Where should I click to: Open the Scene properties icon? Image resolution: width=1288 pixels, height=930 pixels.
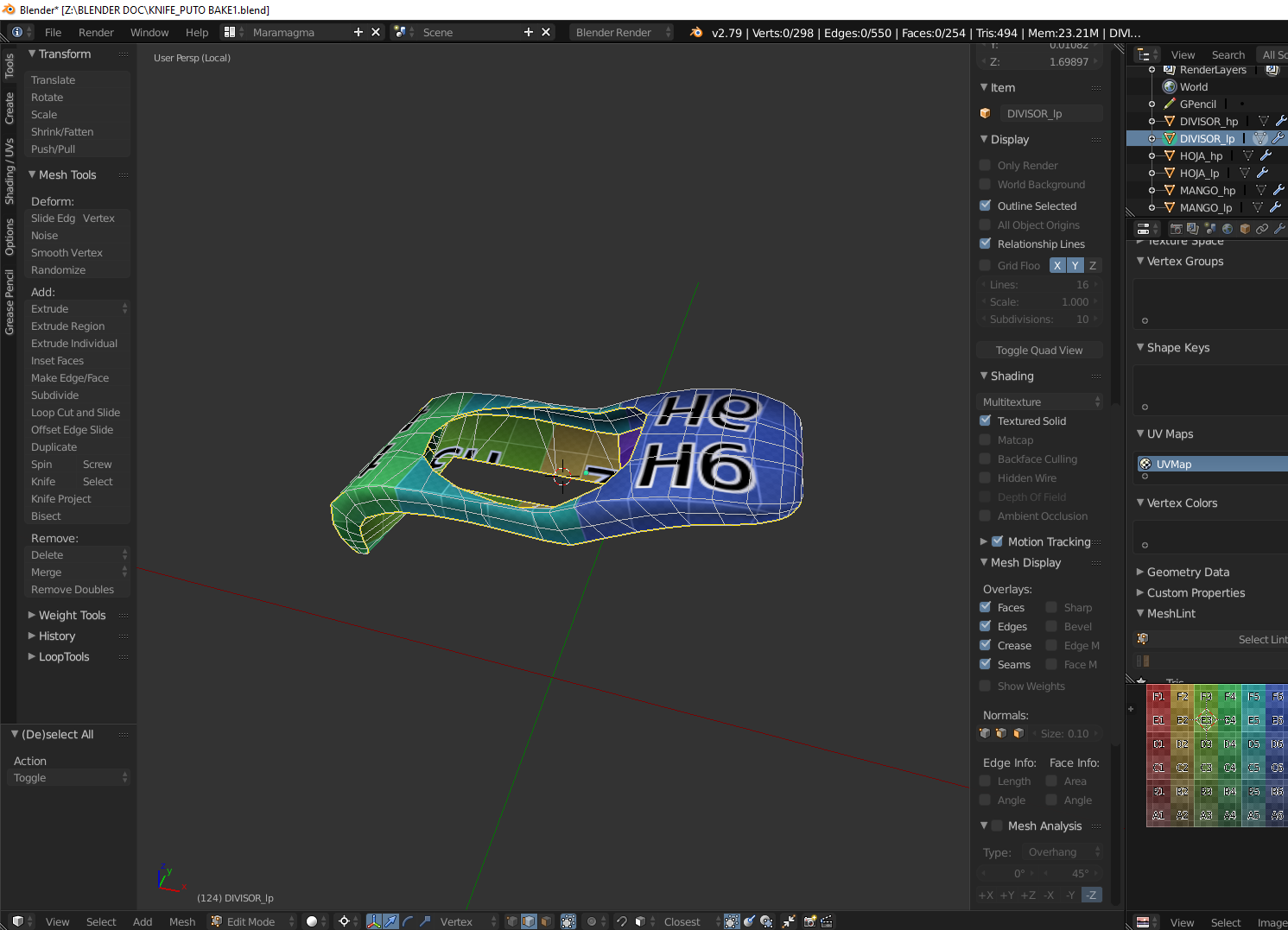[1210, 229]
